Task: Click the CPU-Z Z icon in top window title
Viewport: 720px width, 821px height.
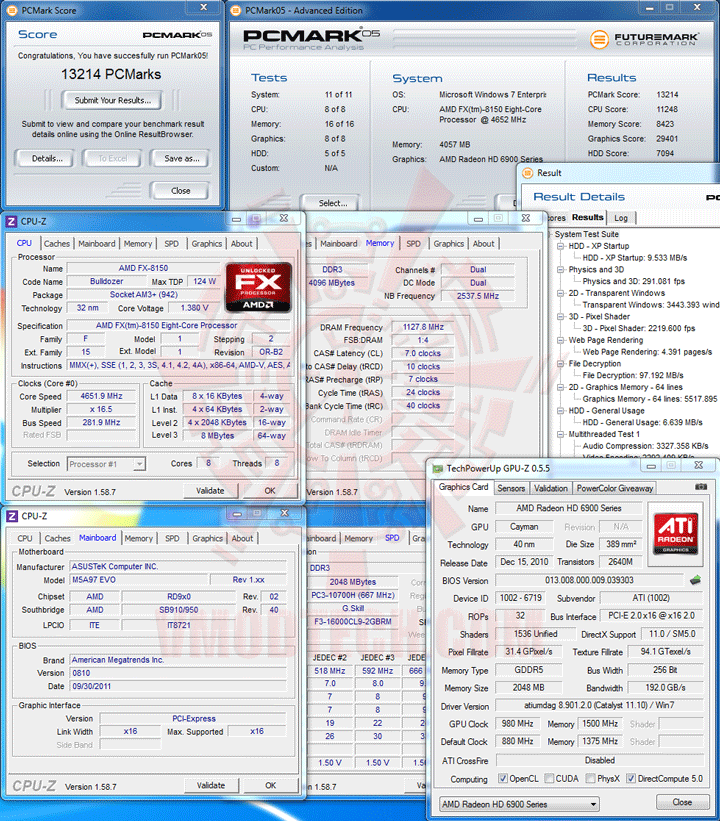Action: (11, 221)
